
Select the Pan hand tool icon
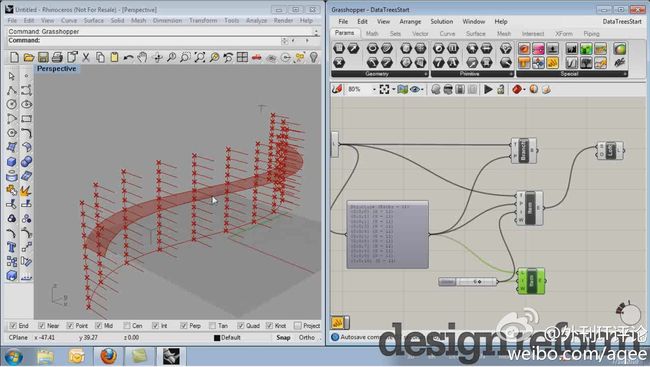pyautogui.click(x=142, y=57)
